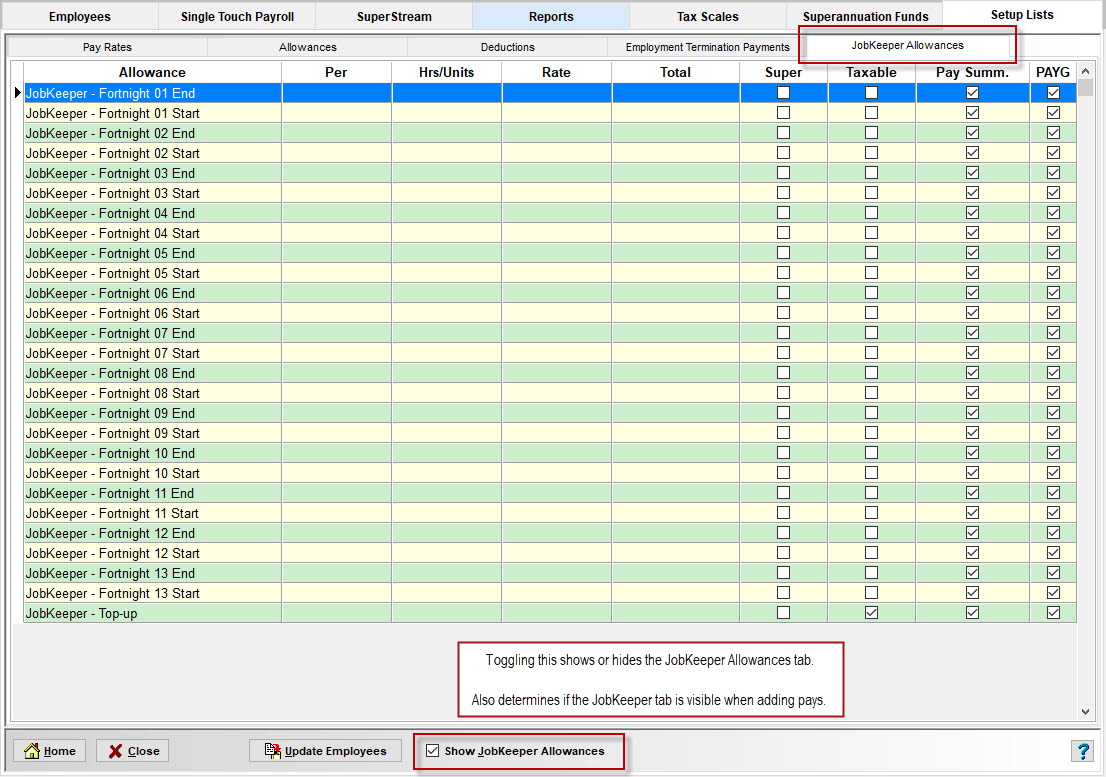Screen dimensions: 1106x777
Task: Select the JobKeeper - Fortnight 11 End row
Action: point(550,493)
